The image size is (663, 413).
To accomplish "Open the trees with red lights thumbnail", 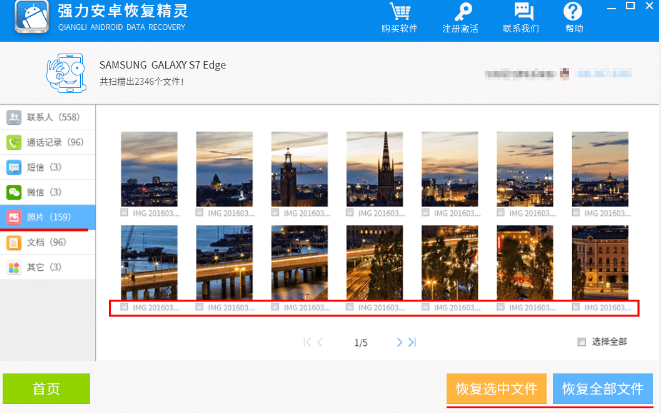I will (525, 263).
